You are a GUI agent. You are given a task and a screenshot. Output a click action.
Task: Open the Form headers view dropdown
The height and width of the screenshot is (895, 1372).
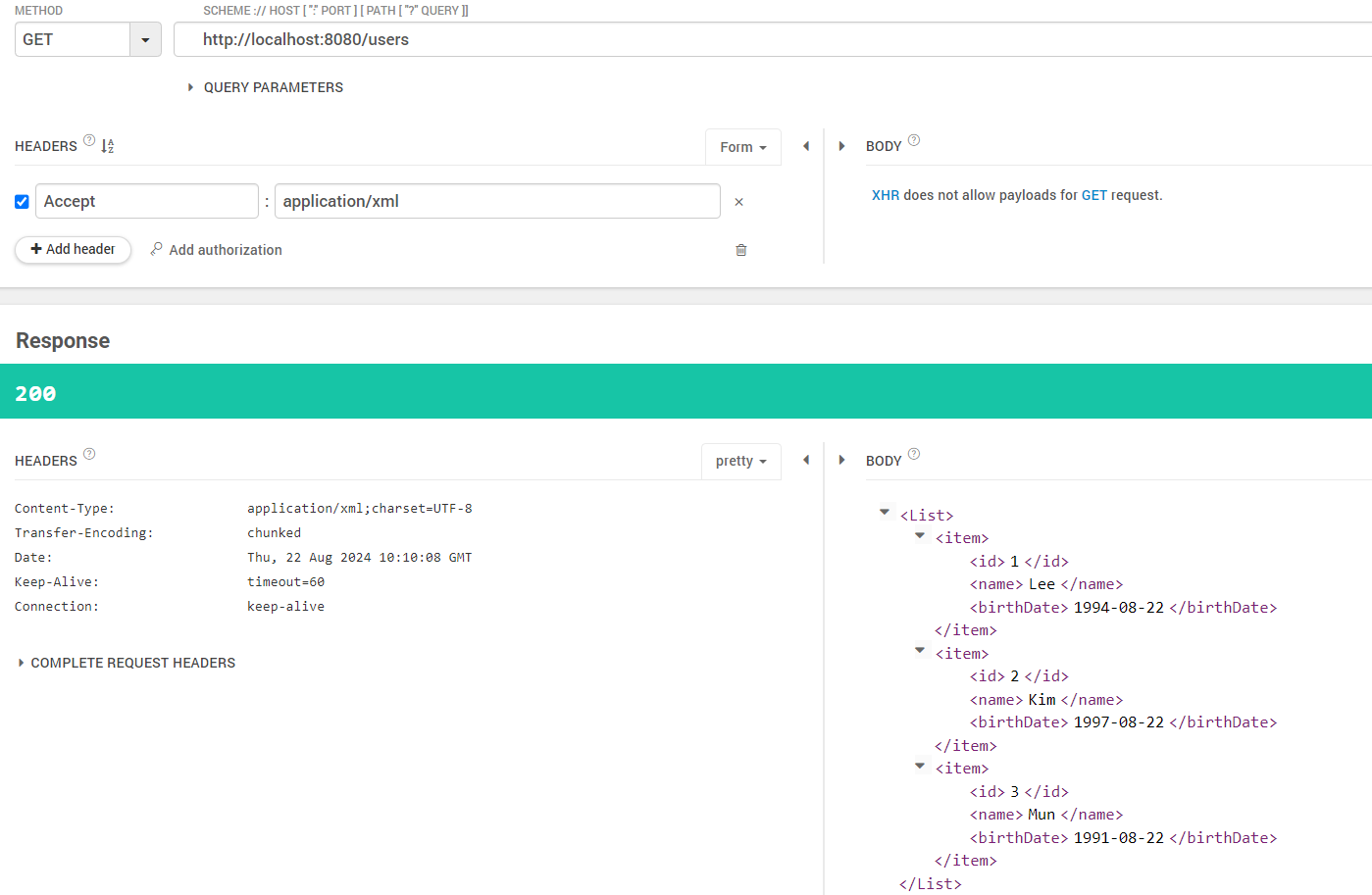(742, 146)
